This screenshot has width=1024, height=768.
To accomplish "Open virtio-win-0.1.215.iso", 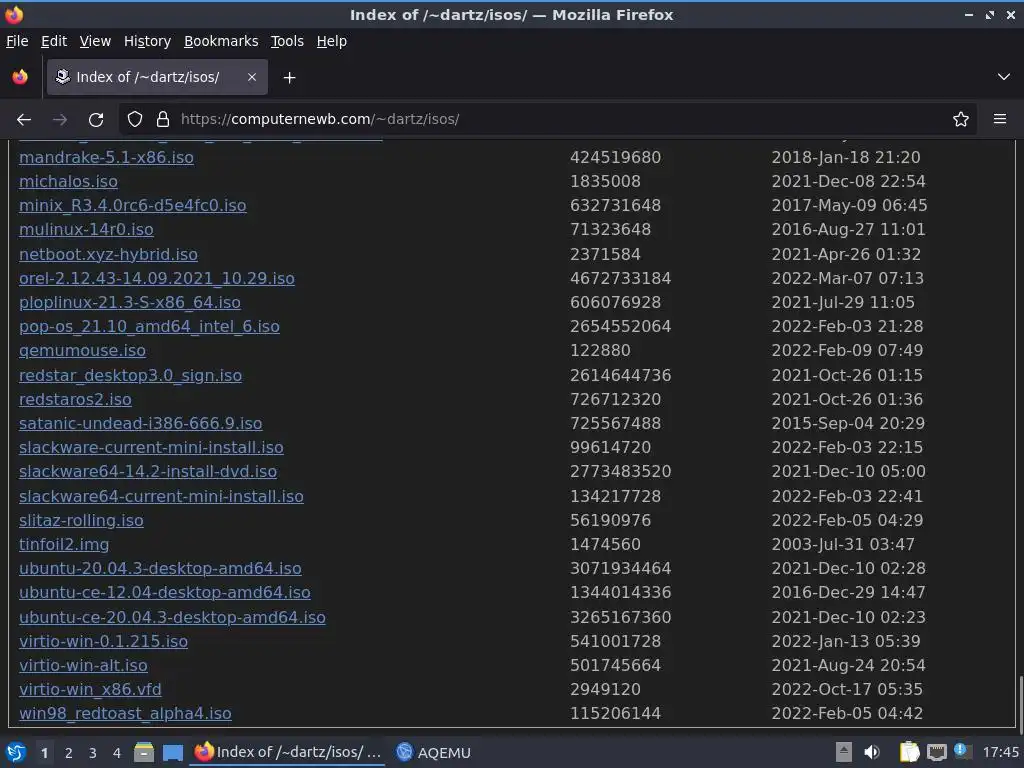I will (x=103, y=642).
